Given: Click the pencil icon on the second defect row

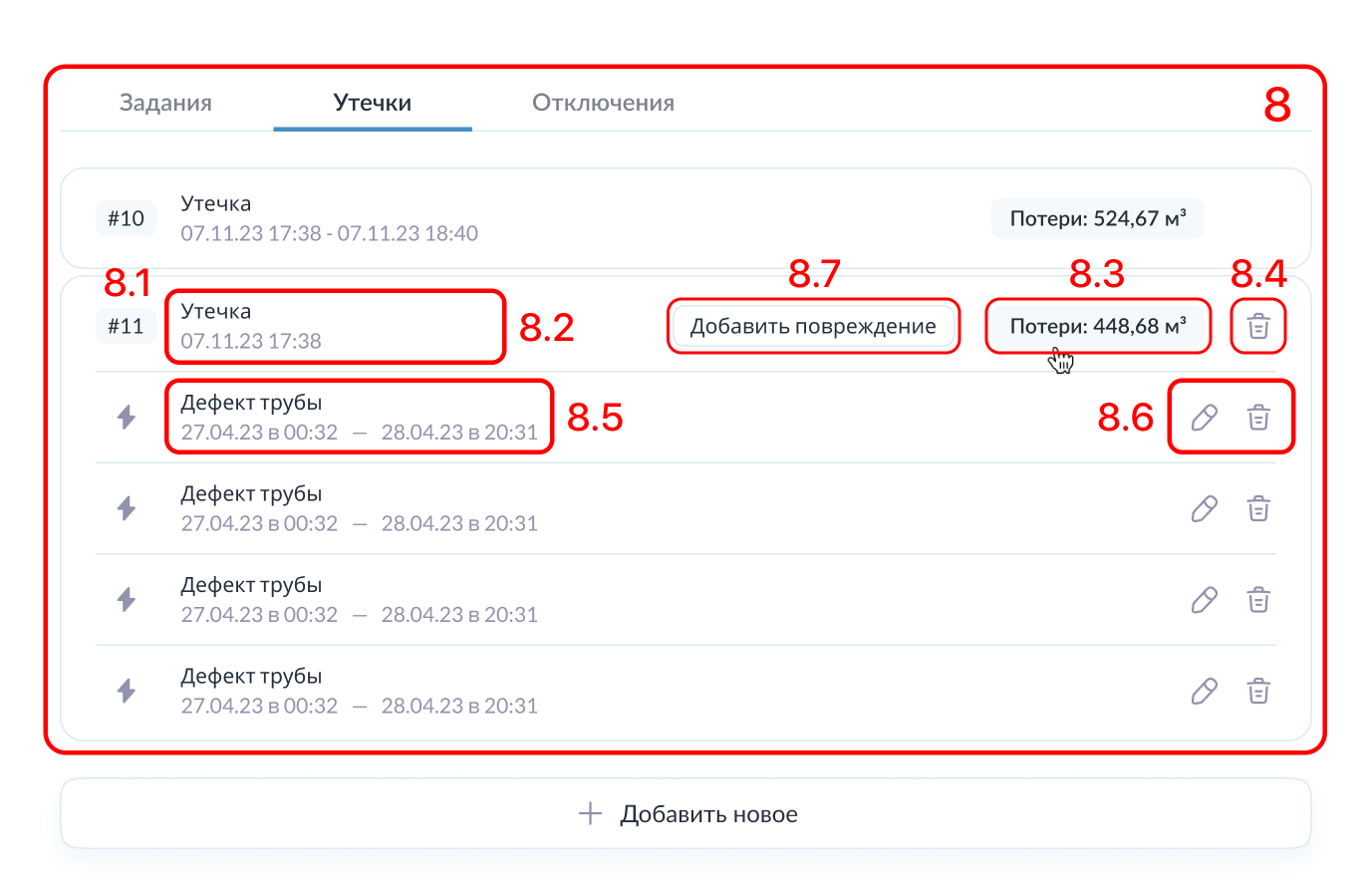Looking at the screenshot, I should click(x=1205, y=509).
